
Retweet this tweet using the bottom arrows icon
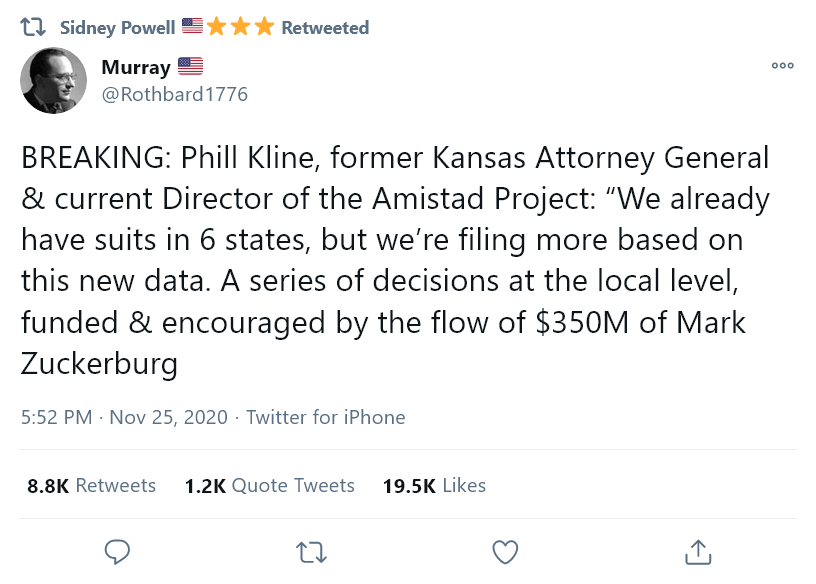coord(311,551)
